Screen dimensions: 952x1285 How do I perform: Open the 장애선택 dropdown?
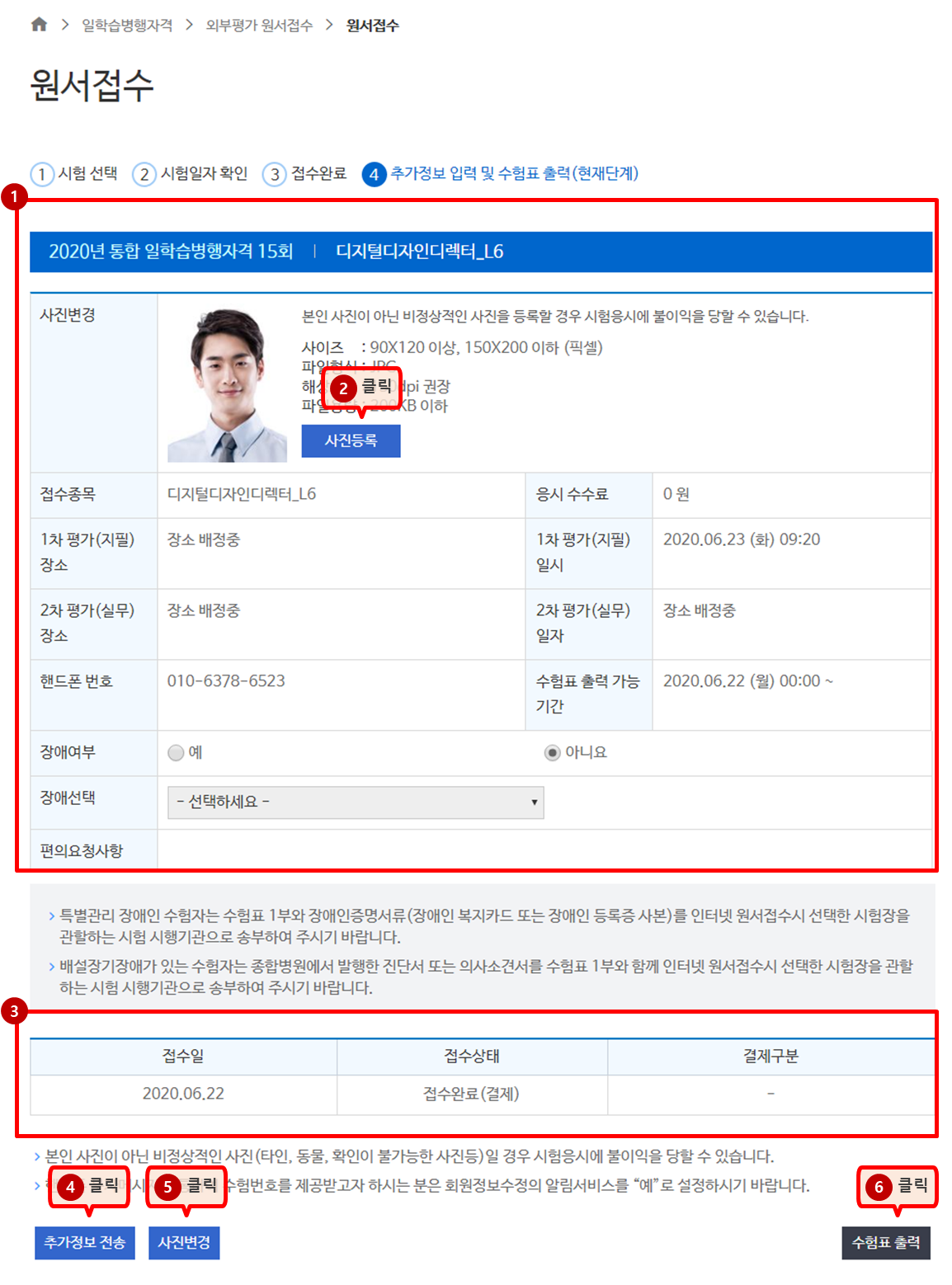pos(356,802)
